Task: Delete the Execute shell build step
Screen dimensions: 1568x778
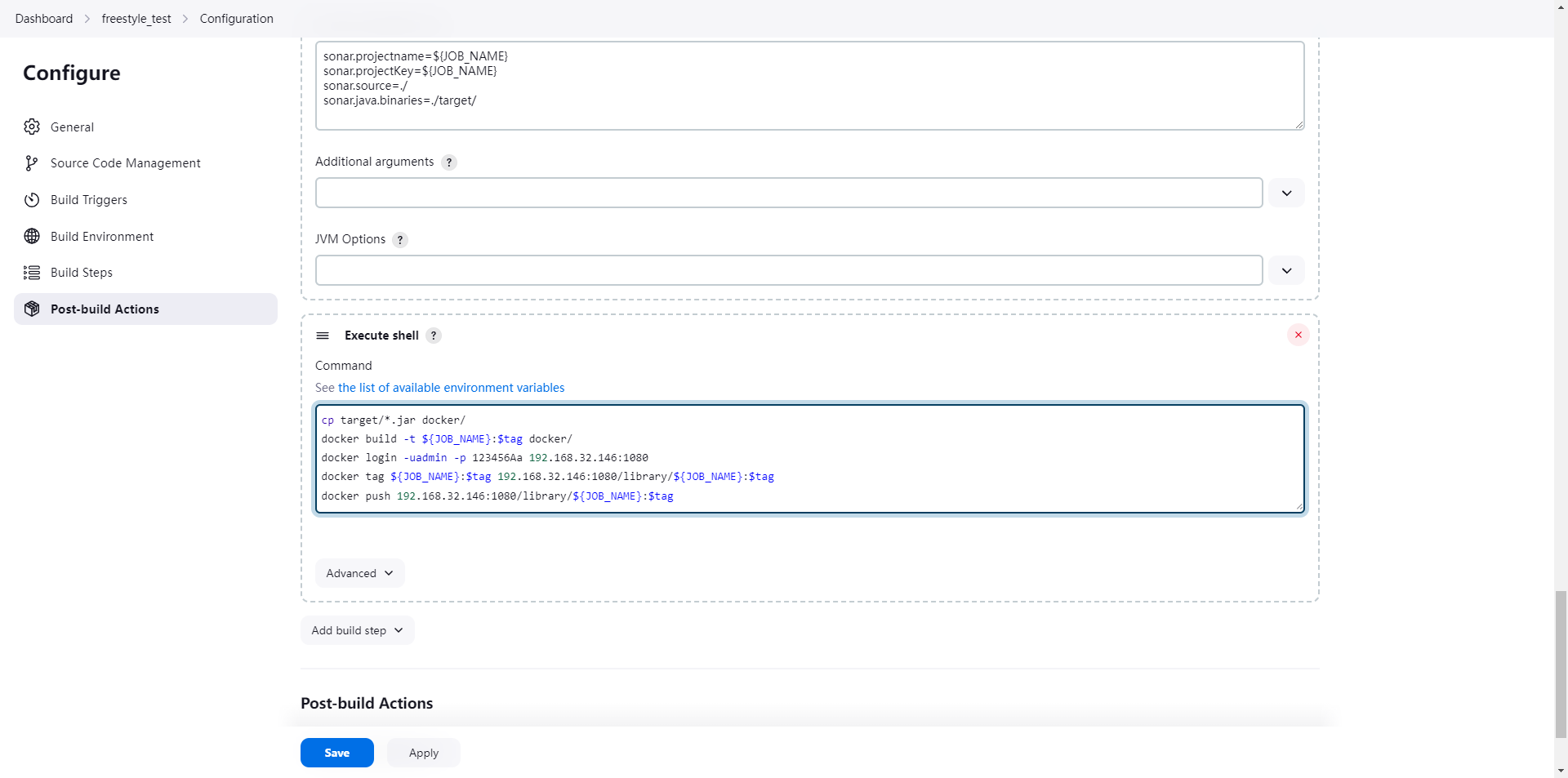Action: point(1298,335)
